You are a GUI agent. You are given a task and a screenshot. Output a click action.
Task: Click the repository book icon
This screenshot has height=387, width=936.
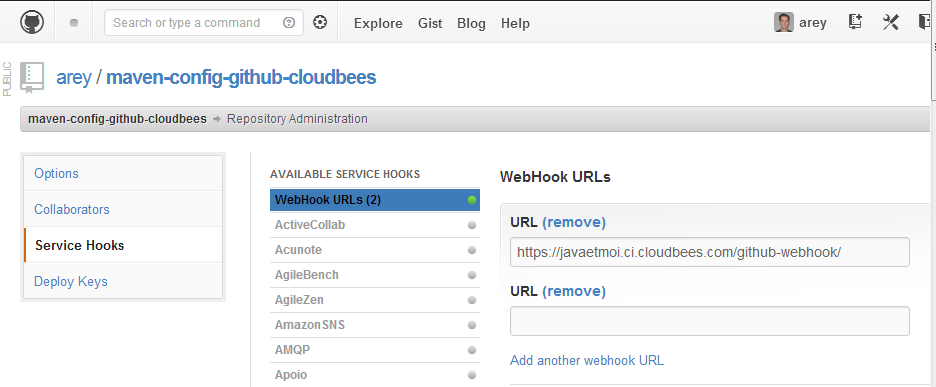click(32, 78)
